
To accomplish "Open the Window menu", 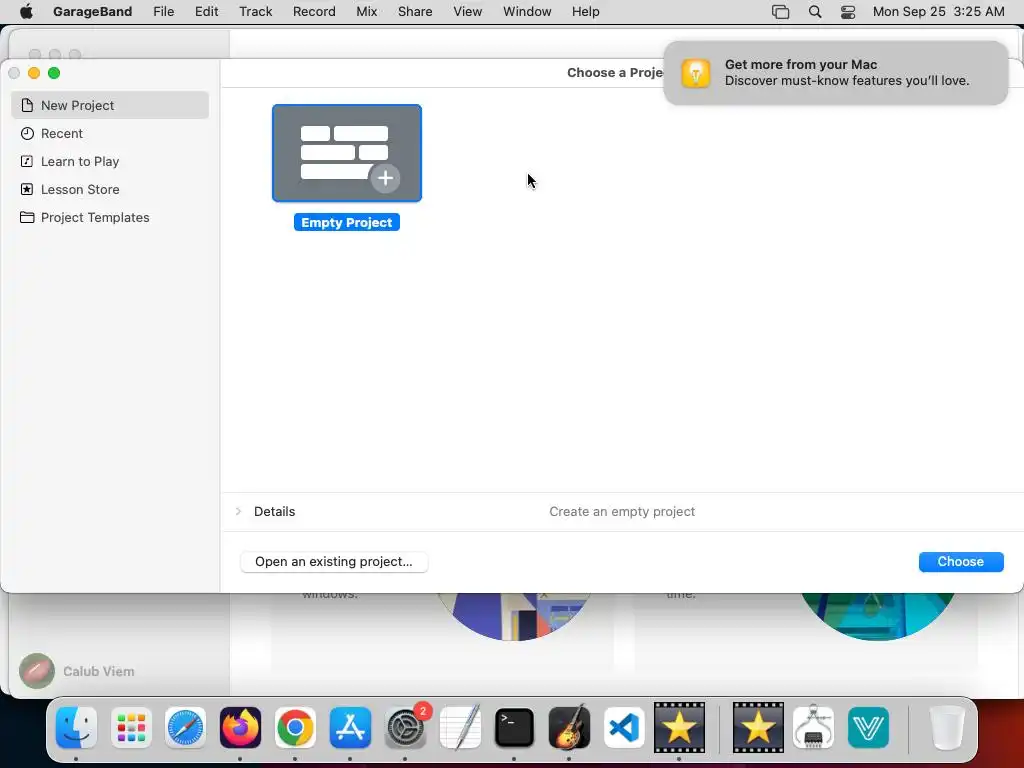I will coord(527,11).
